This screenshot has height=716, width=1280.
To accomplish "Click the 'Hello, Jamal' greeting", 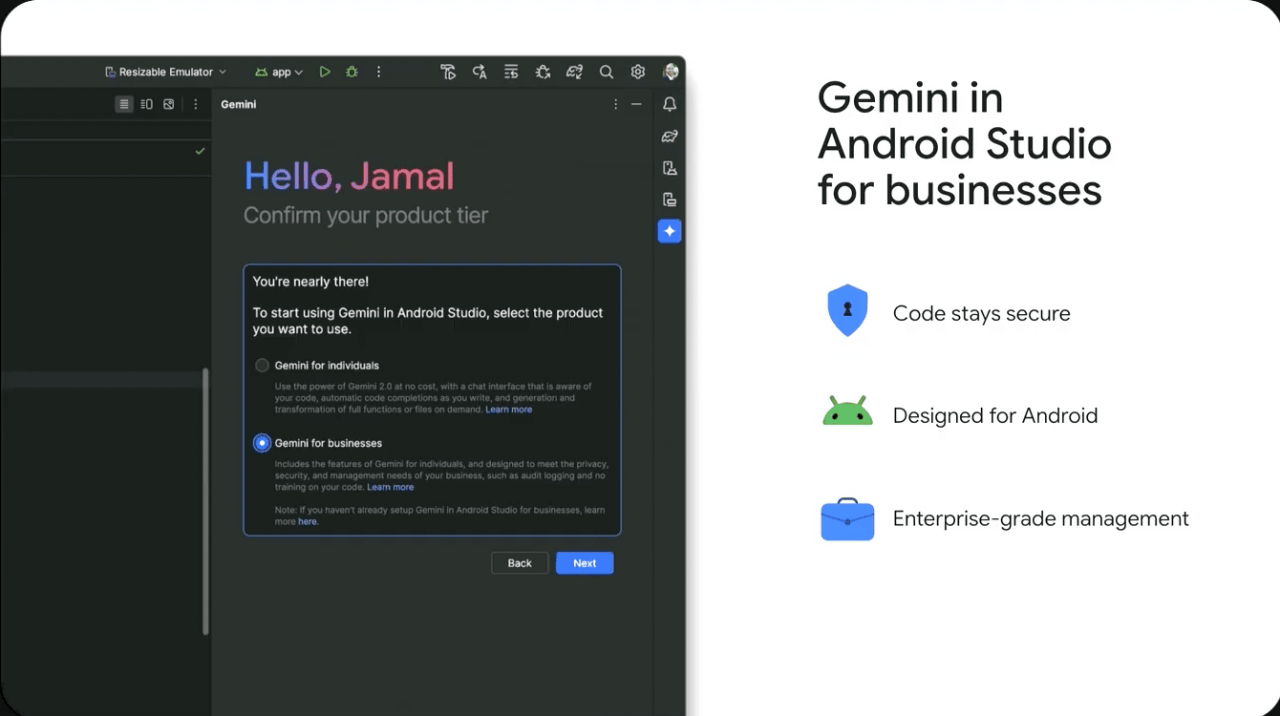I will (349, 177).
